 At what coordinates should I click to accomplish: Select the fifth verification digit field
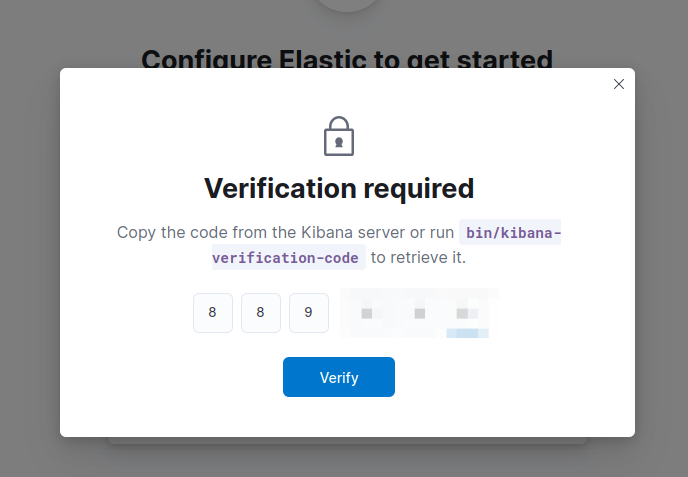click(x=420, y=313)
